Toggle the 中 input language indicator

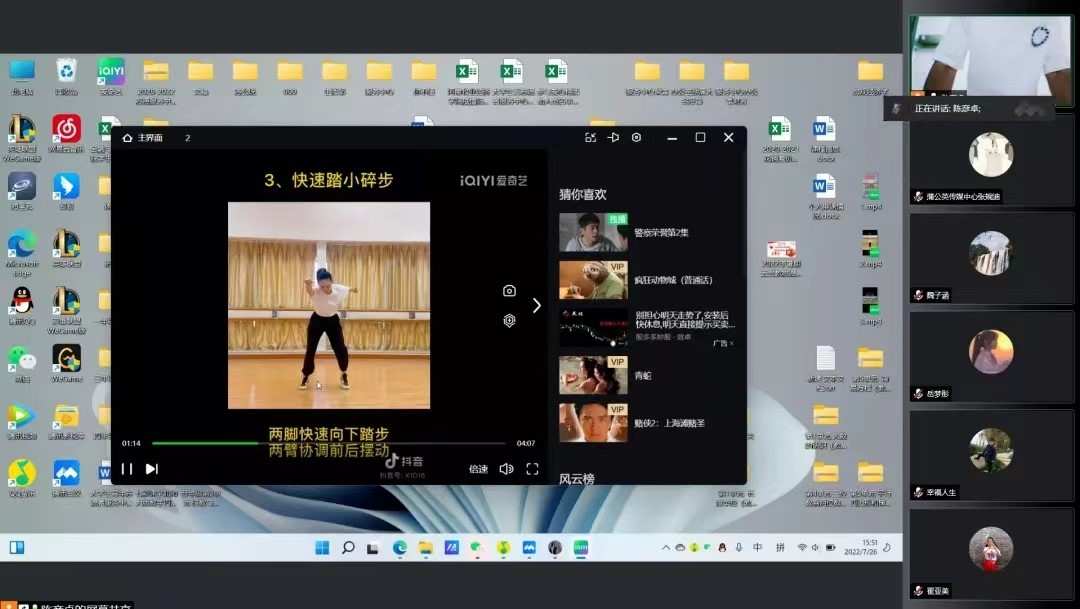point(758,548)
